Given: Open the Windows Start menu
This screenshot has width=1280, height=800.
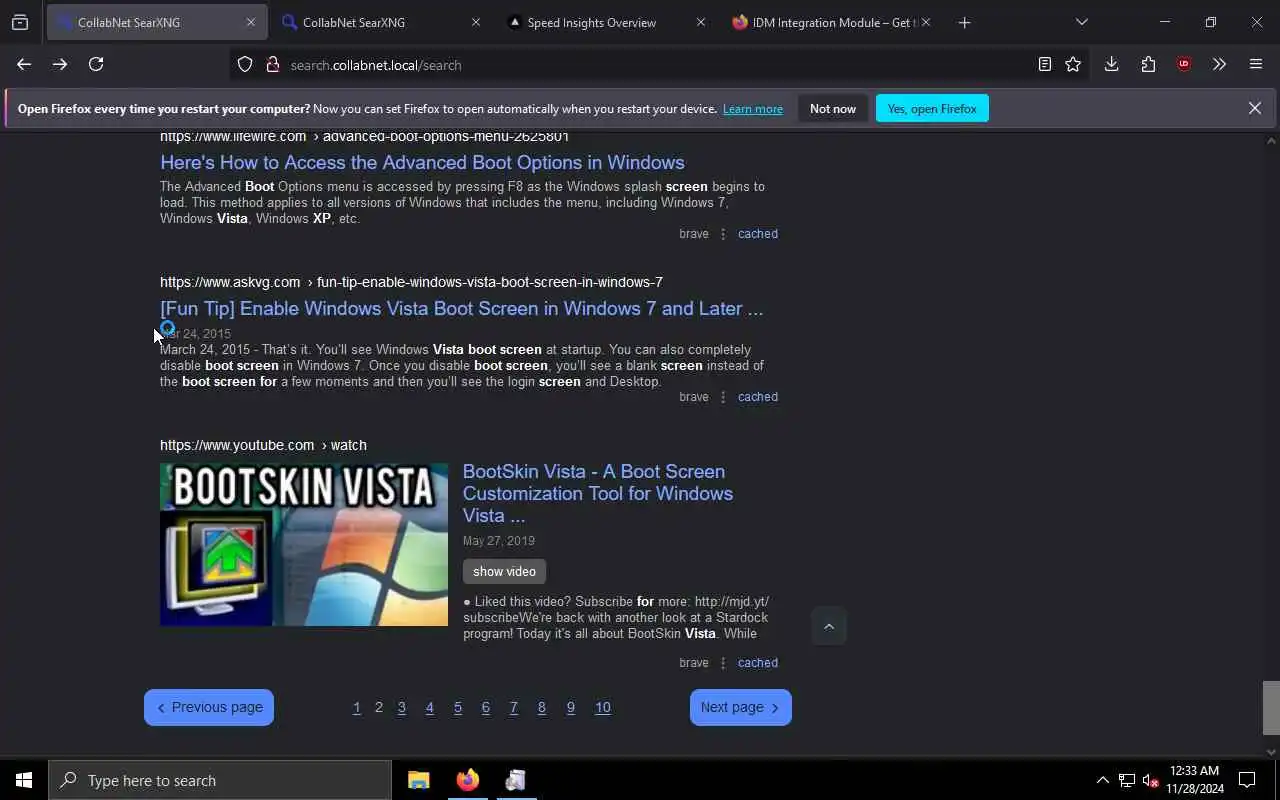Looking at the screenshot, I should pyautogui.click(x=24, y=780).
